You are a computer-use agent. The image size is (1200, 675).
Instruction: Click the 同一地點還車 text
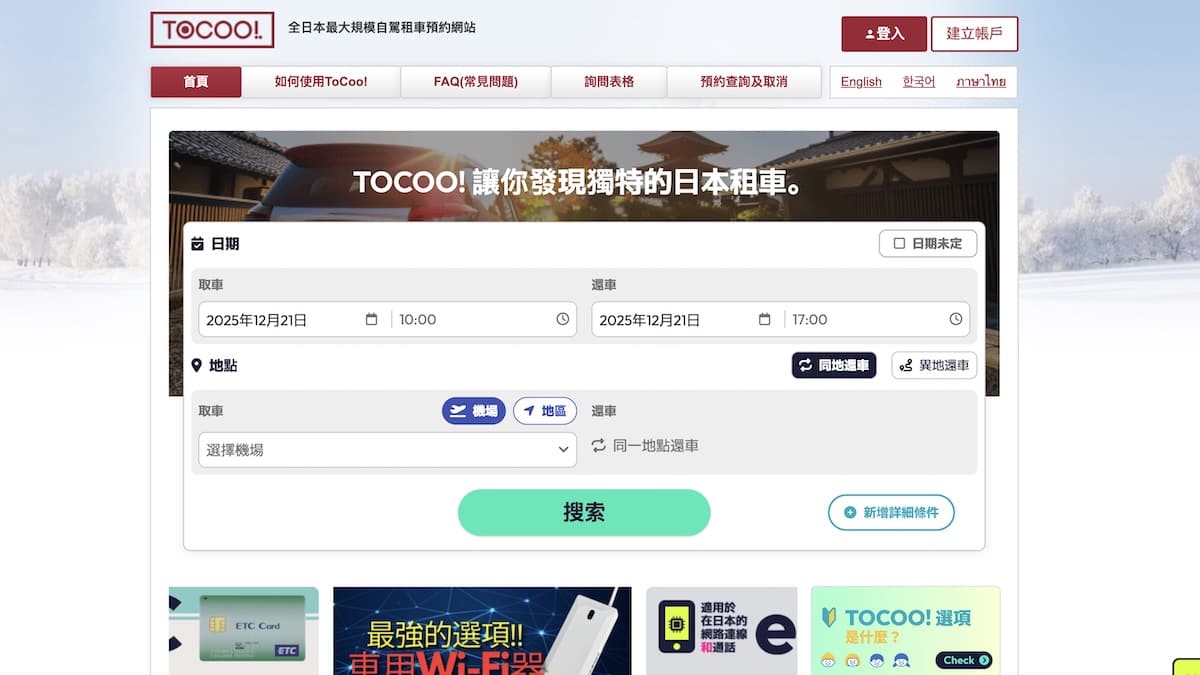pos(656,446)
